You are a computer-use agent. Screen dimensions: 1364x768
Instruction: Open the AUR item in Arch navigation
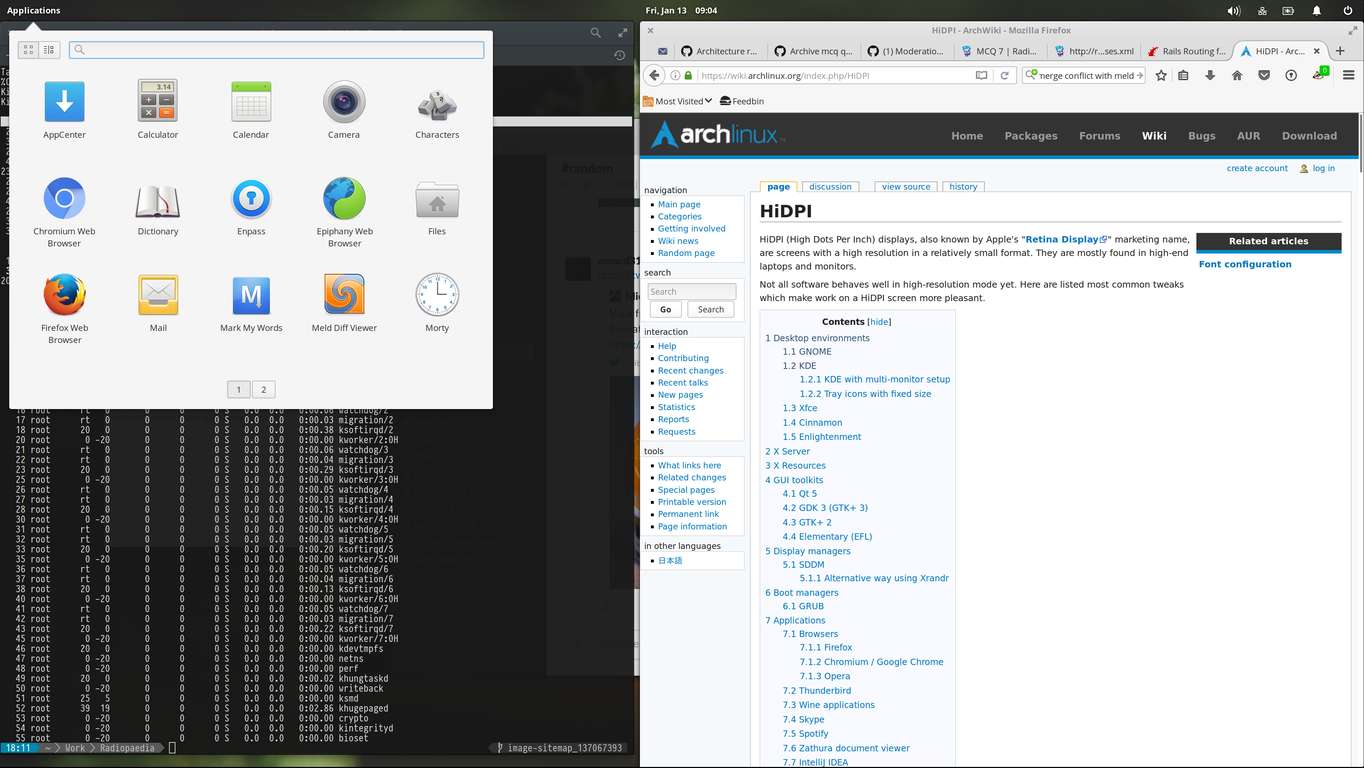[x=1248, y=136]
